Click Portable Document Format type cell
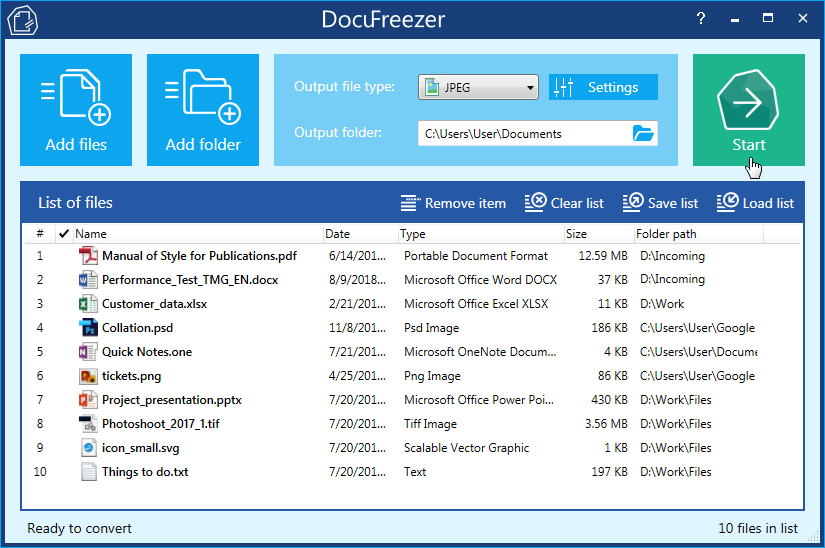Viewport: 825px width, 548px height. click(476, 256)
